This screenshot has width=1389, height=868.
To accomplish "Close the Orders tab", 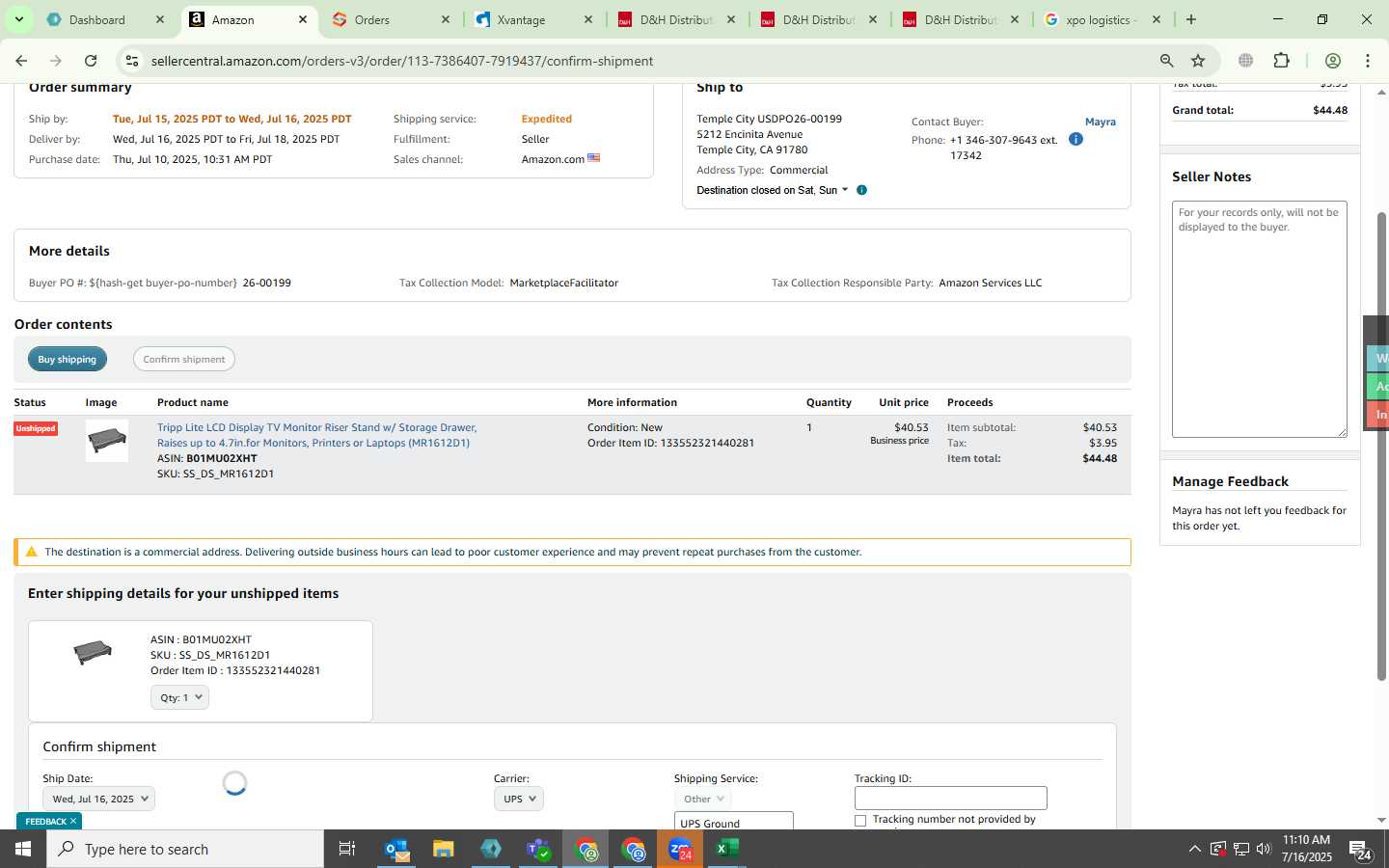I will tap(446, 19).
